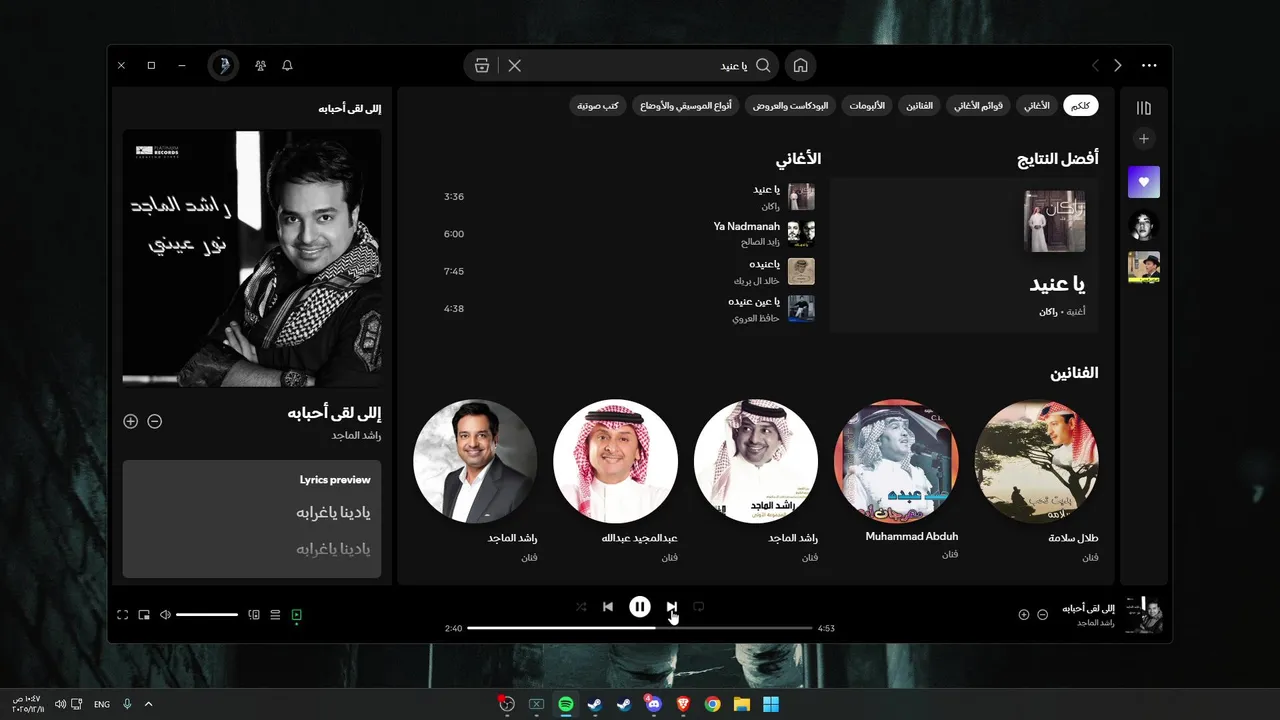Screen dimensions: 1280x720
Task: Select the البودكاست والعروض filter chip
Action: click(x=791, y=105)
